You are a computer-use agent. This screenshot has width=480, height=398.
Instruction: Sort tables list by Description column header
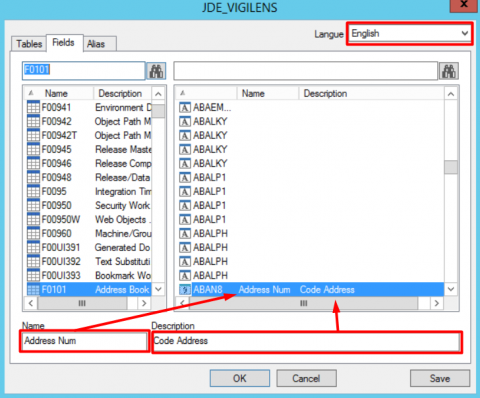pyautogui.click(x=122, y=93)
